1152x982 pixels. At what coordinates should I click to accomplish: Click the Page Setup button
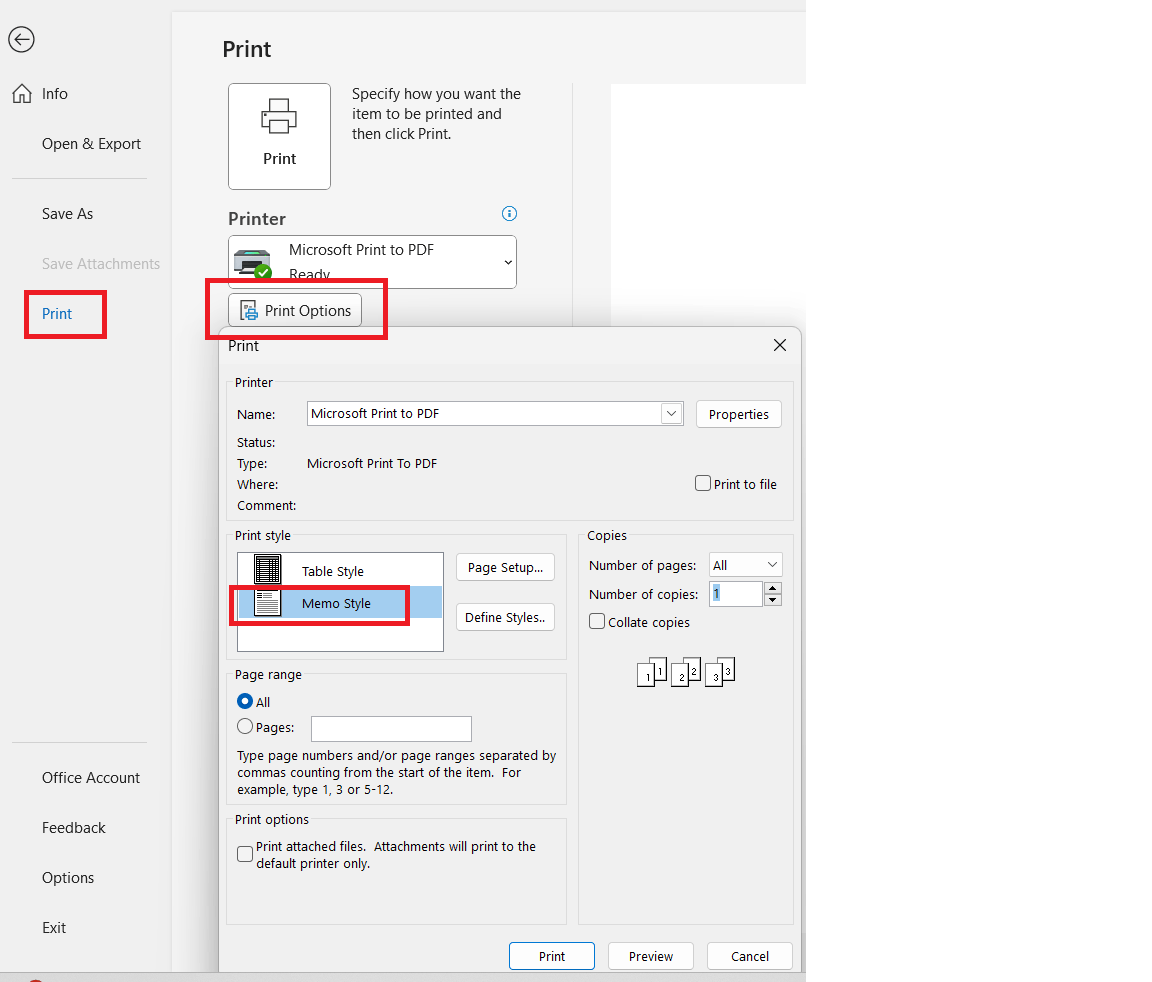coord(505,567)
